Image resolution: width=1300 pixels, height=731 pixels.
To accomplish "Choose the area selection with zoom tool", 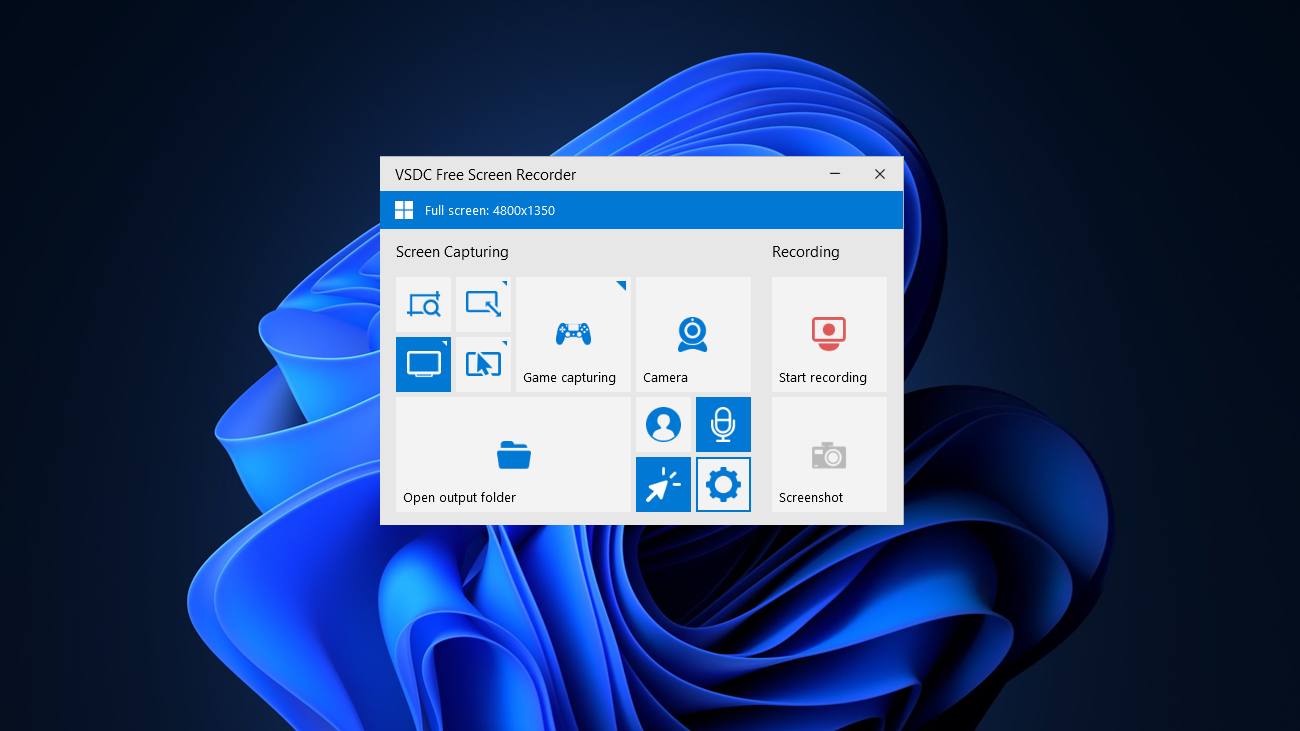I will pos(423,304).
